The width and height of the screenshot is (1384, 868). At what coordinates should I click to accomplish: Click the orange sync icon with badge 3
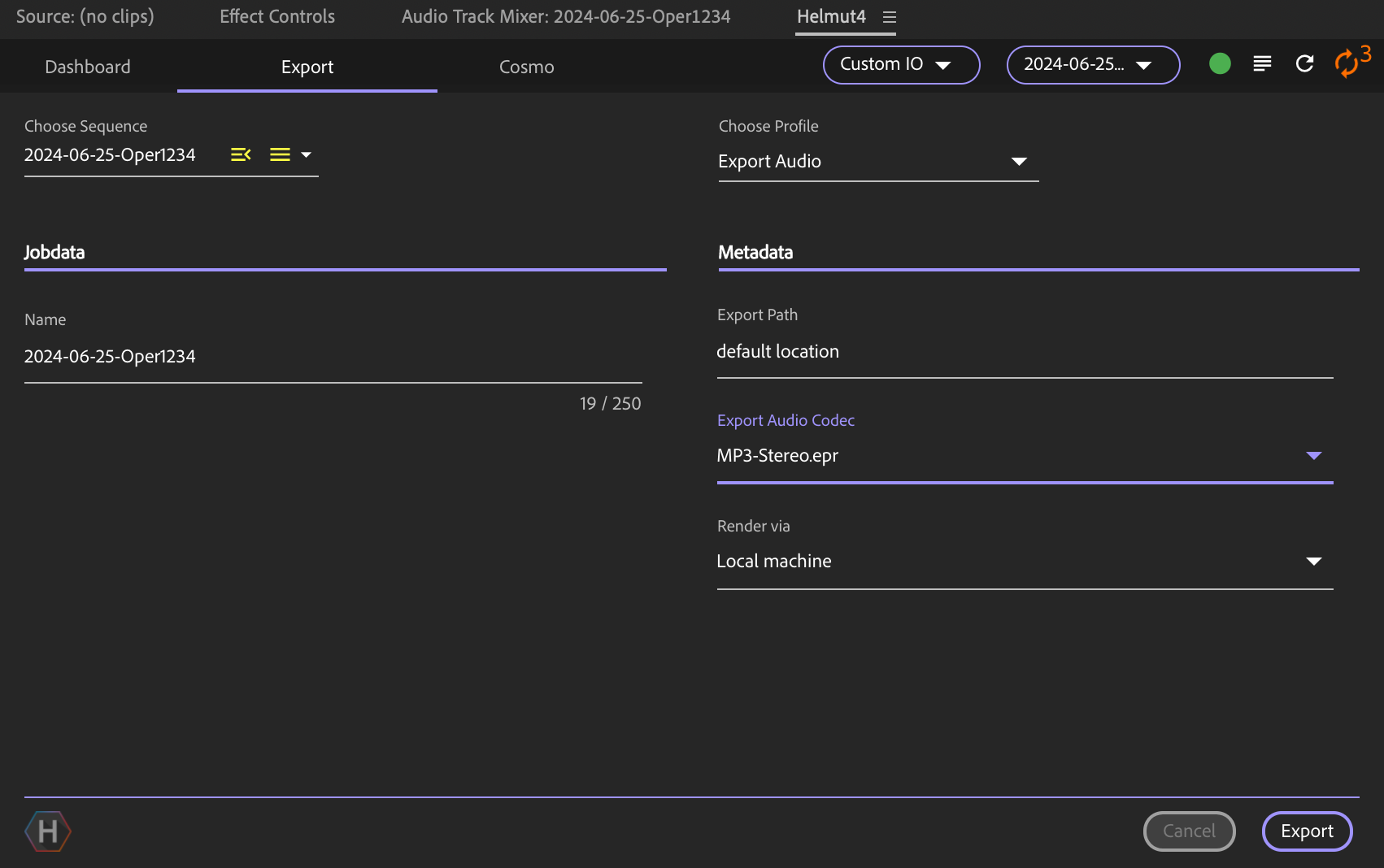tap(1348, 63)
